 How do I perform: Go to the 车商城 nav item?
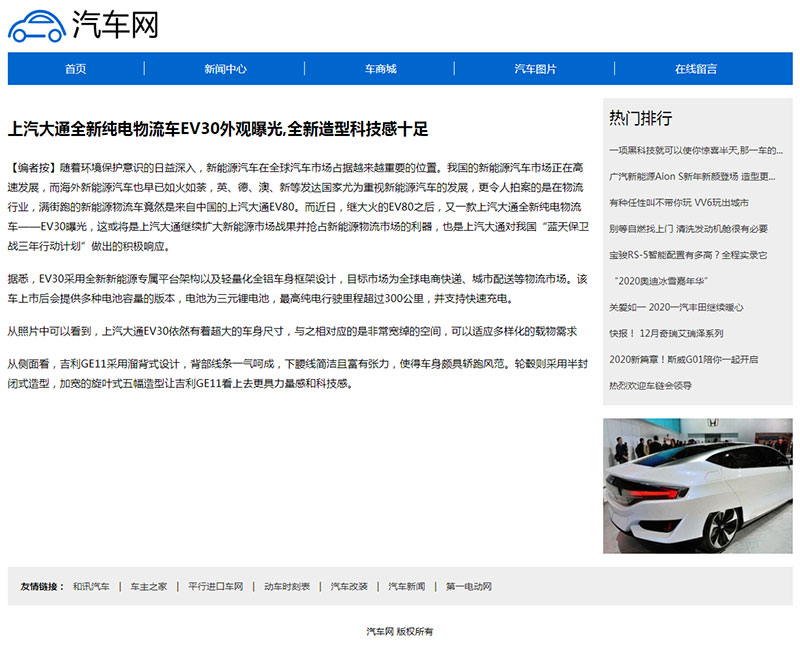coord(380,69)
